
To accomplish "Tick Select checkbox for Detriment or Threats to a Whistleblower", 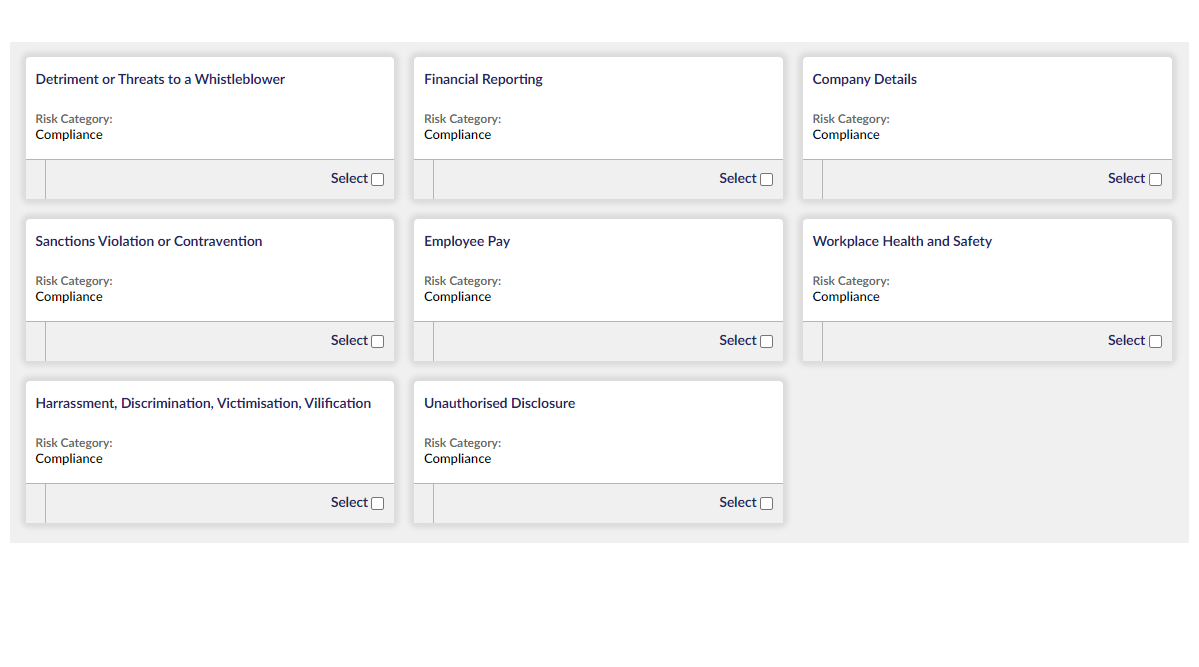I will coord(377,180).
